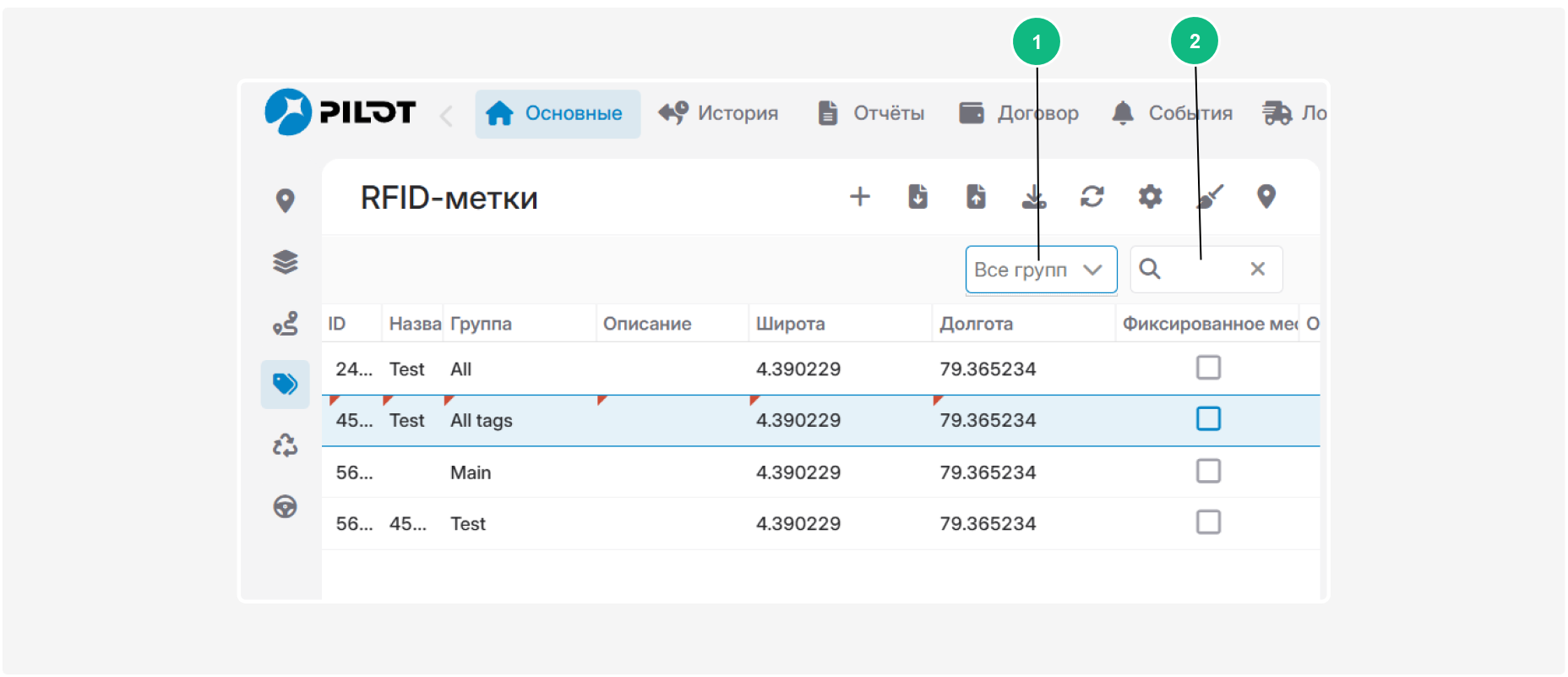Click name cell "45..." in the last row
1568x677 pixels.
coord(408,524)
